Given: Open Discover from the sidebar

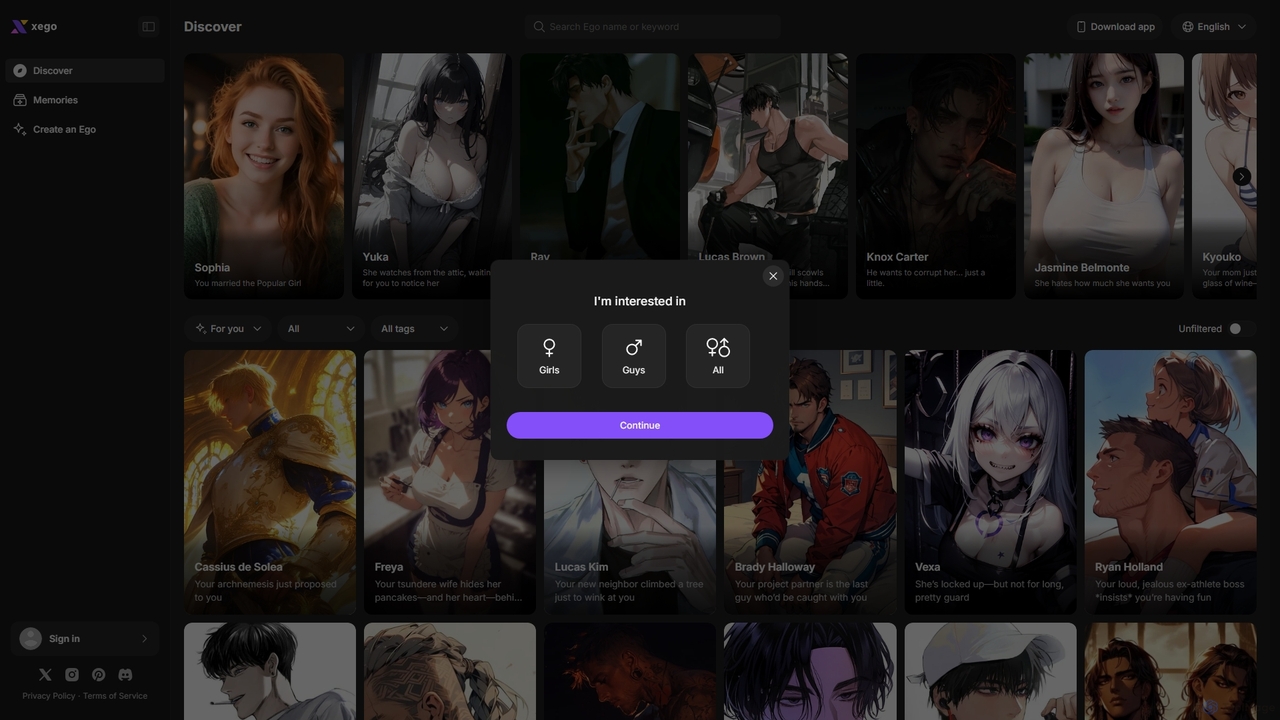Looking at the screenshot, I should pyautogui.click(x=85, y=71).
